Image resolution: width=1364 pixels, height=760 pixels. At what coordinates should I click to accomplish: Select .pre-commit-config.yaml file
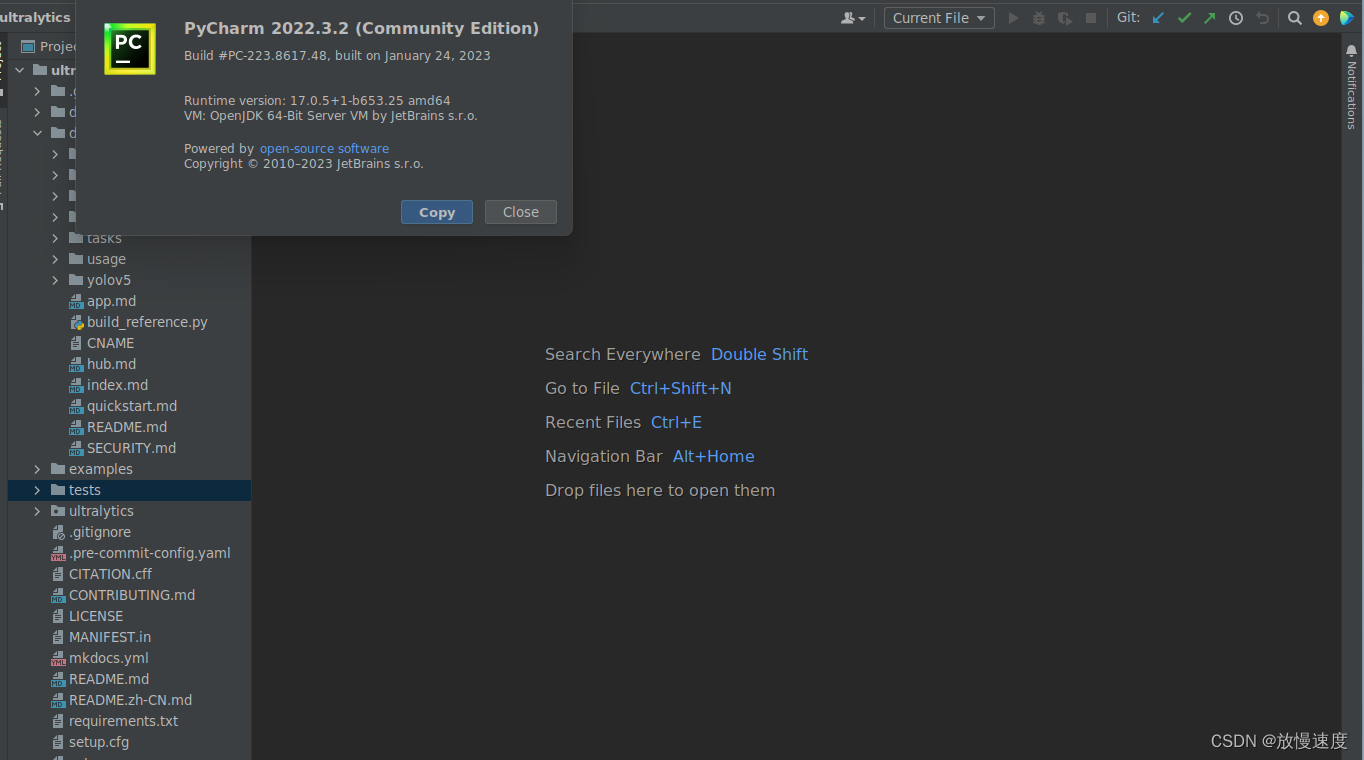click(x=149, y=553)
